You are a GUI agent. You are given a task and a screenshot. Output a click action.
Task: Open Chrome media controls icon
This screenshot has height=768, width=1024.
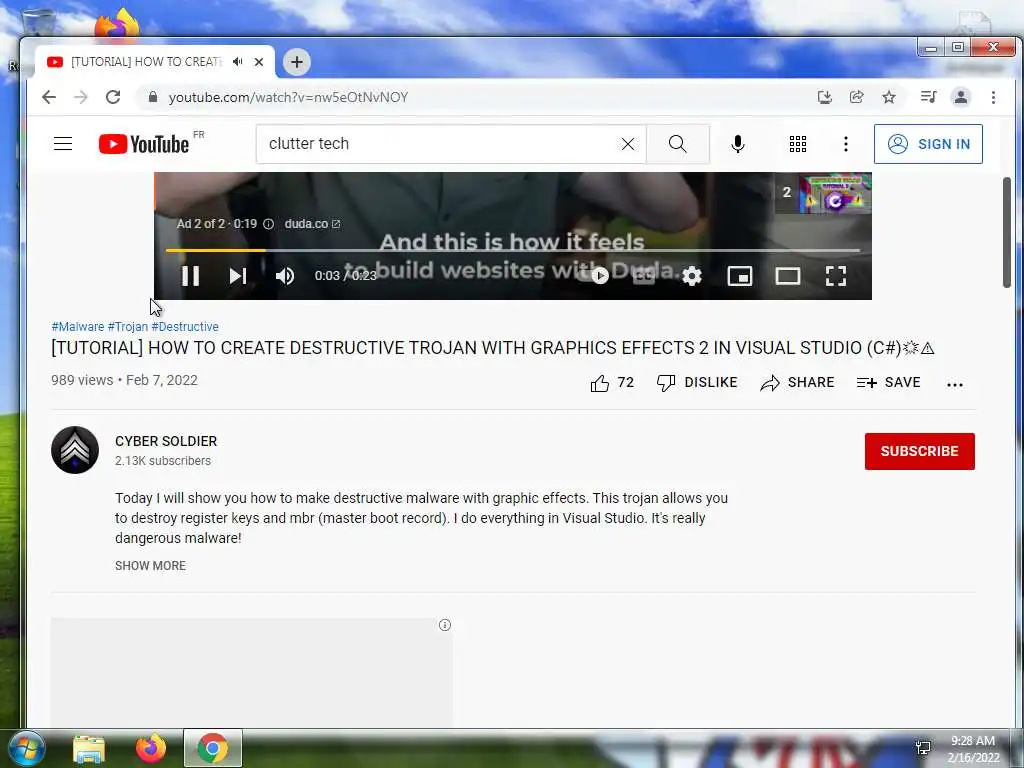pyautogui.click(x=928, y=97)
